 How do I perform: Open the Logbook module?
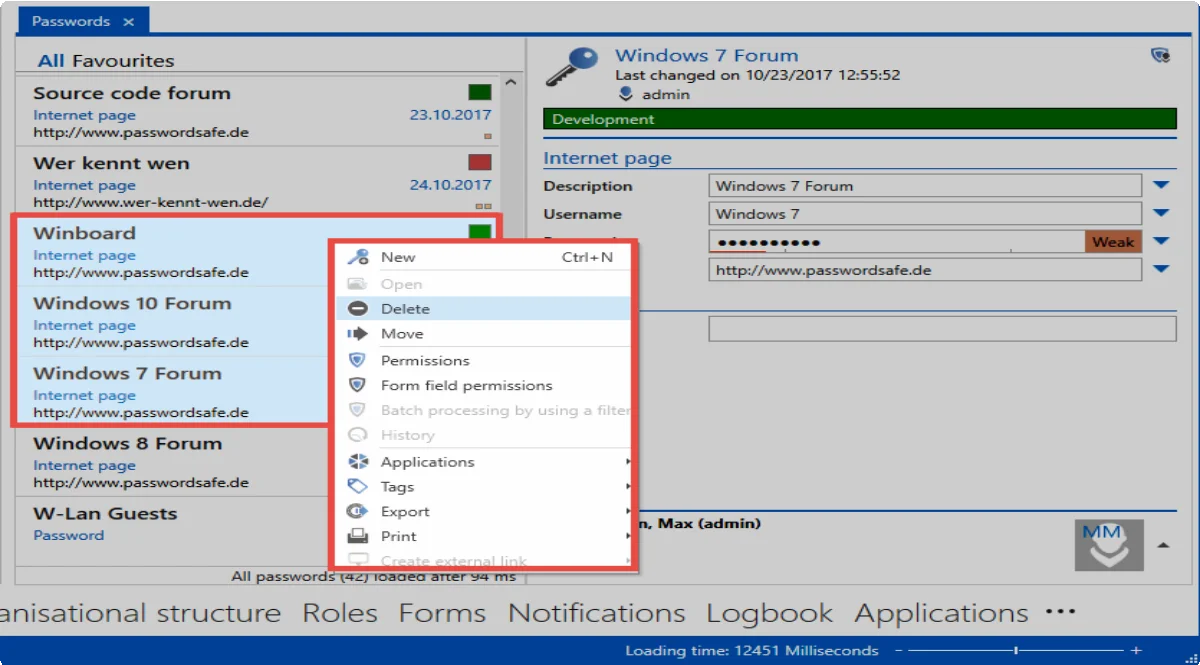(769, 613)
